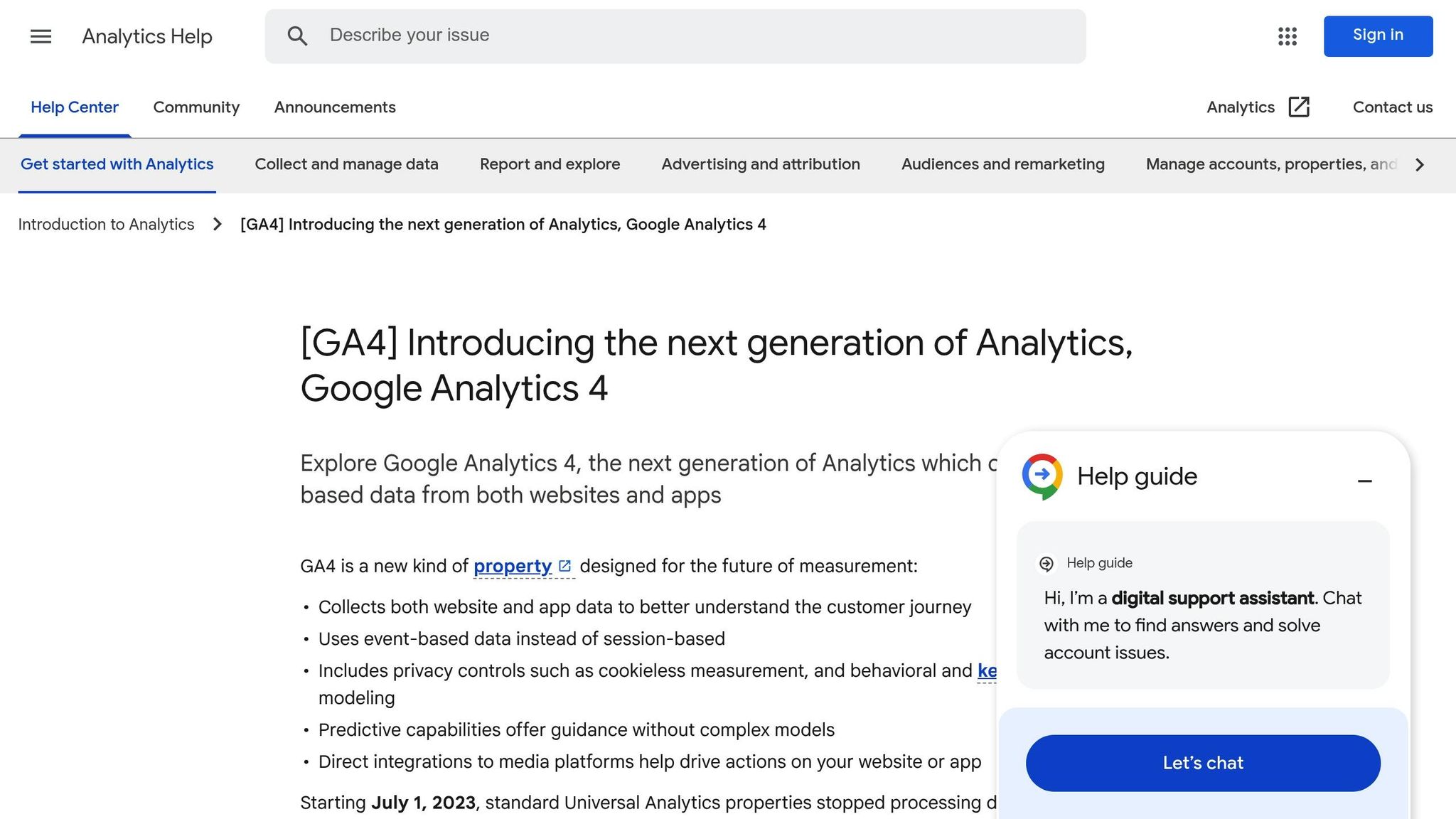Select the Announcements tab

pos(334,107)
